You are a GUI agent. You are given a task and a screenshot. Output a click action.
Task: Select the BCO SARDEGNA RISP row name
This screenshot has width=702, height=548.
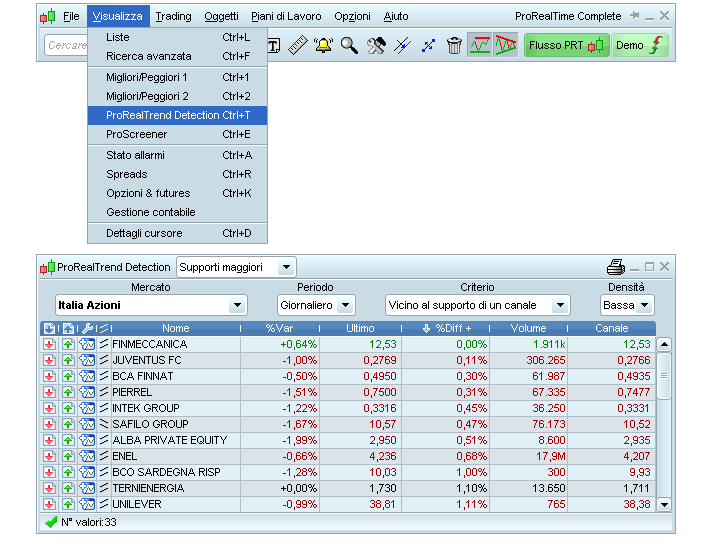(x=166, y=472)
